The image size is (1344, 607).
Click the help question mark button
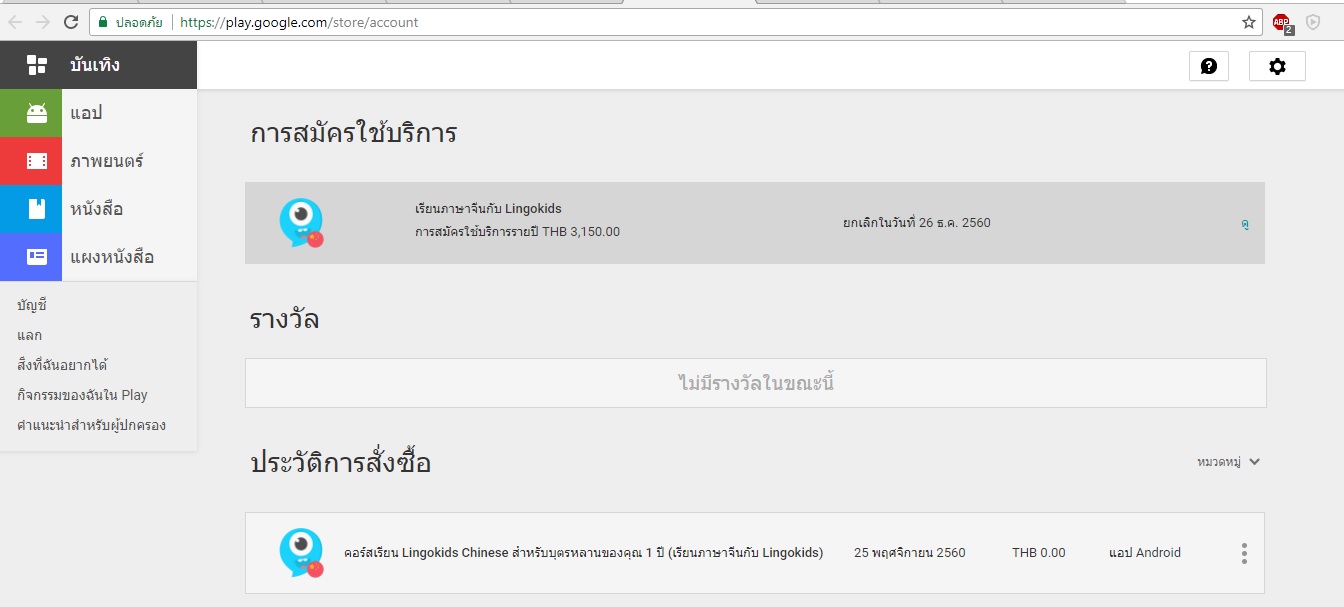pyautogui.click(x=1209, y=66)
